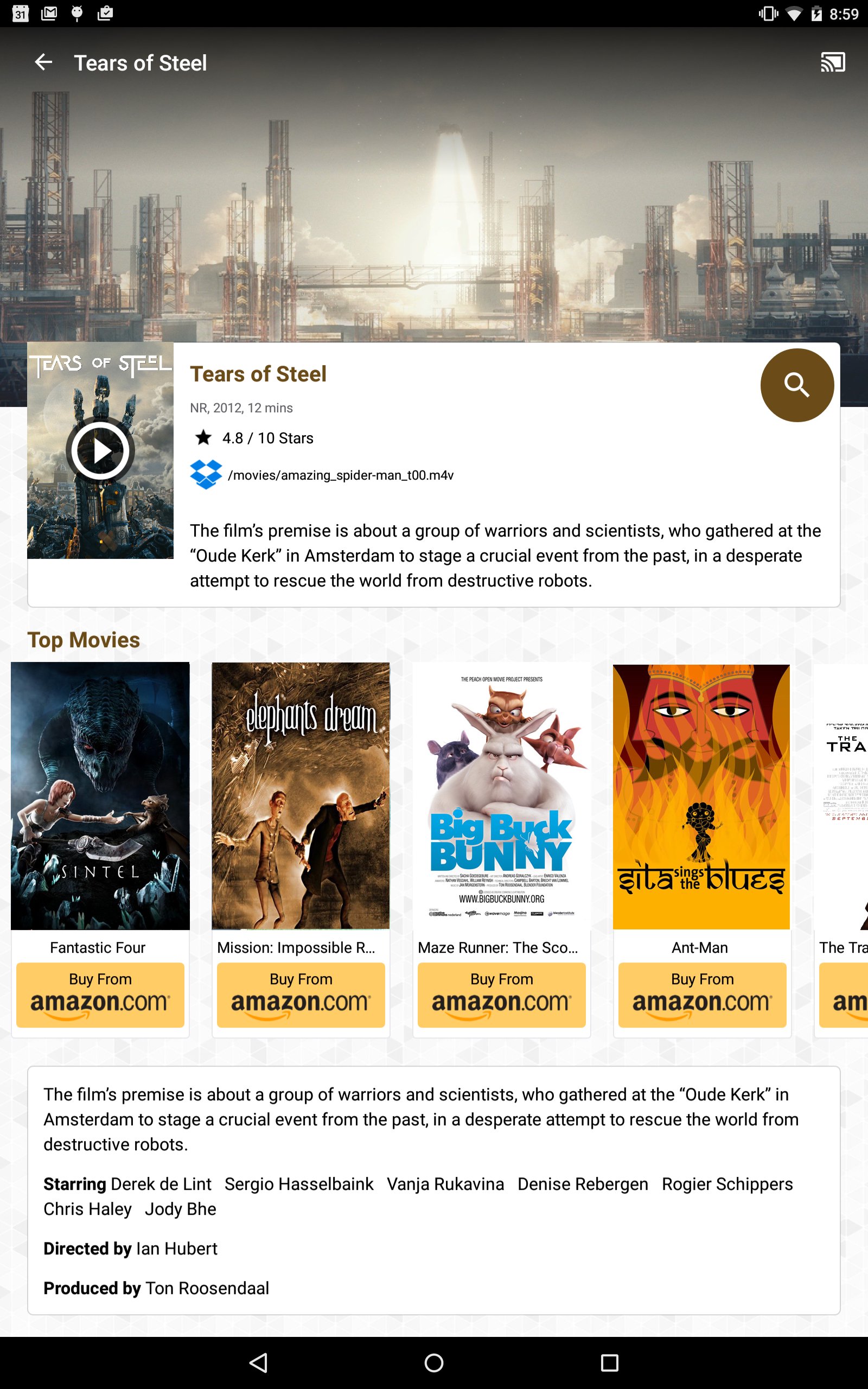
Task: Tap the Dropbox icon beside the file path
Action: coord(206,475)
